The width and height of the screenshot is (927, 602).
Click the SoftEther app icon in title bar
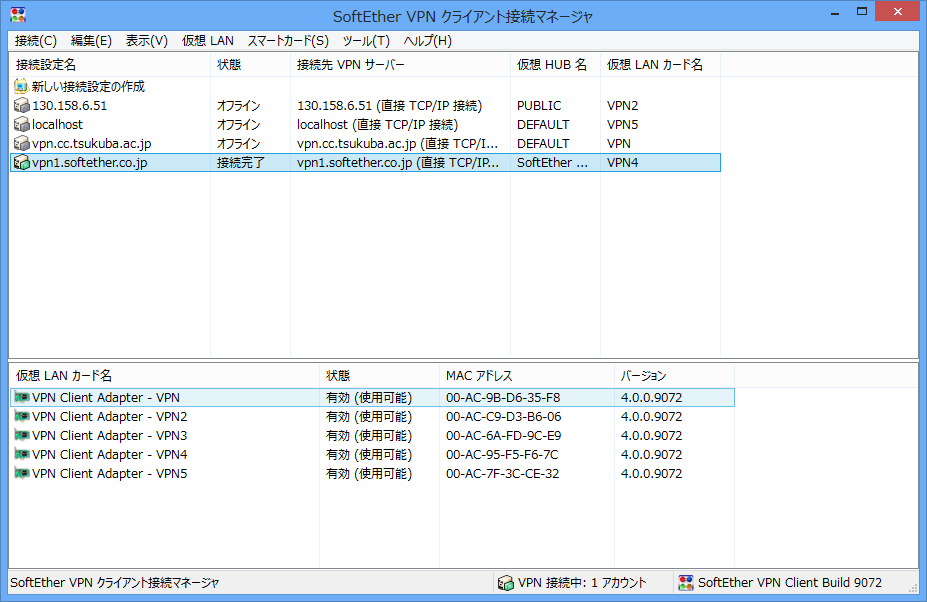coord(18,15)
